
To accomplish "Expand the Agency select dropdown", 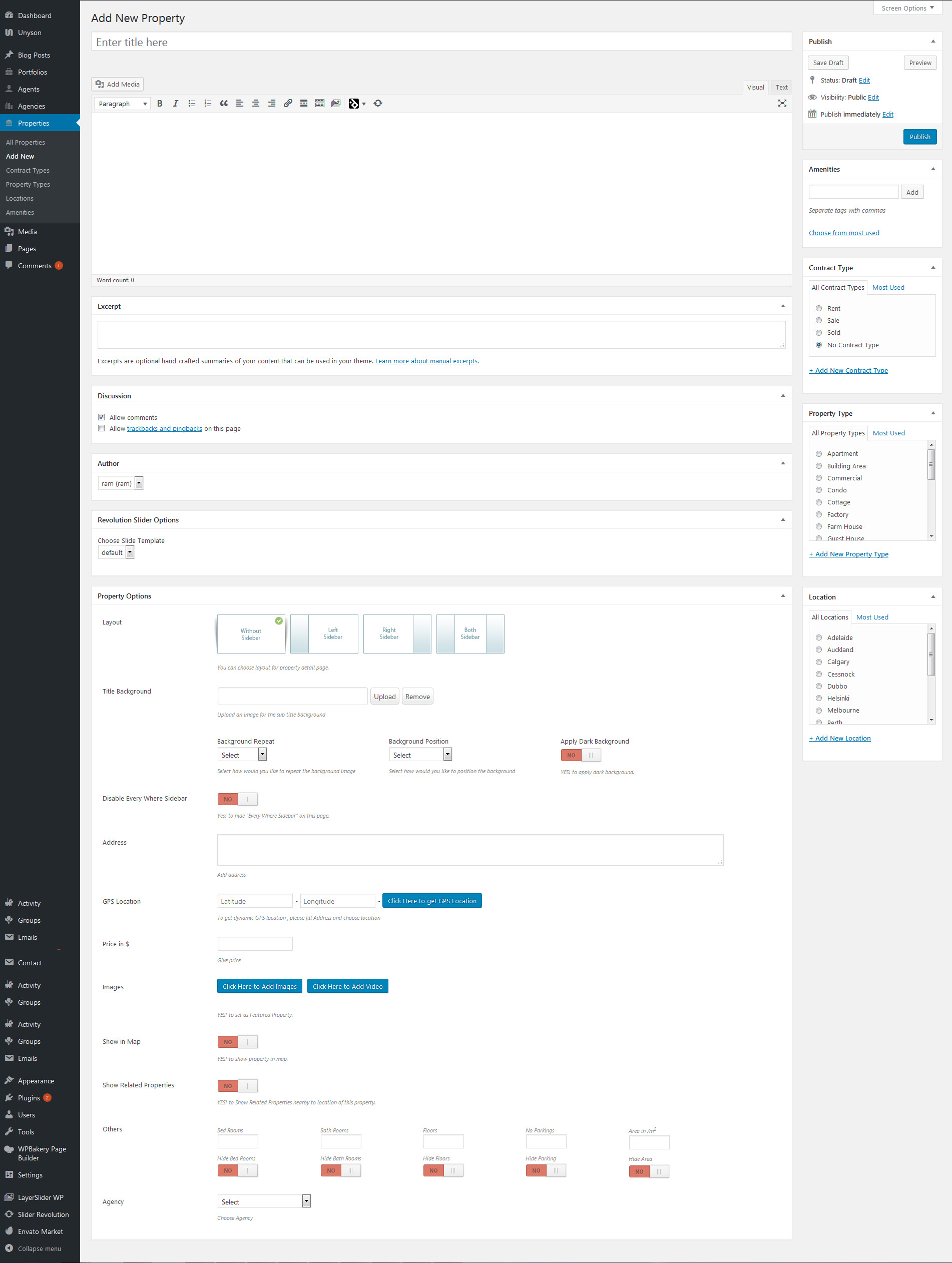I will pyautogui.click(x=264, y=1201).
